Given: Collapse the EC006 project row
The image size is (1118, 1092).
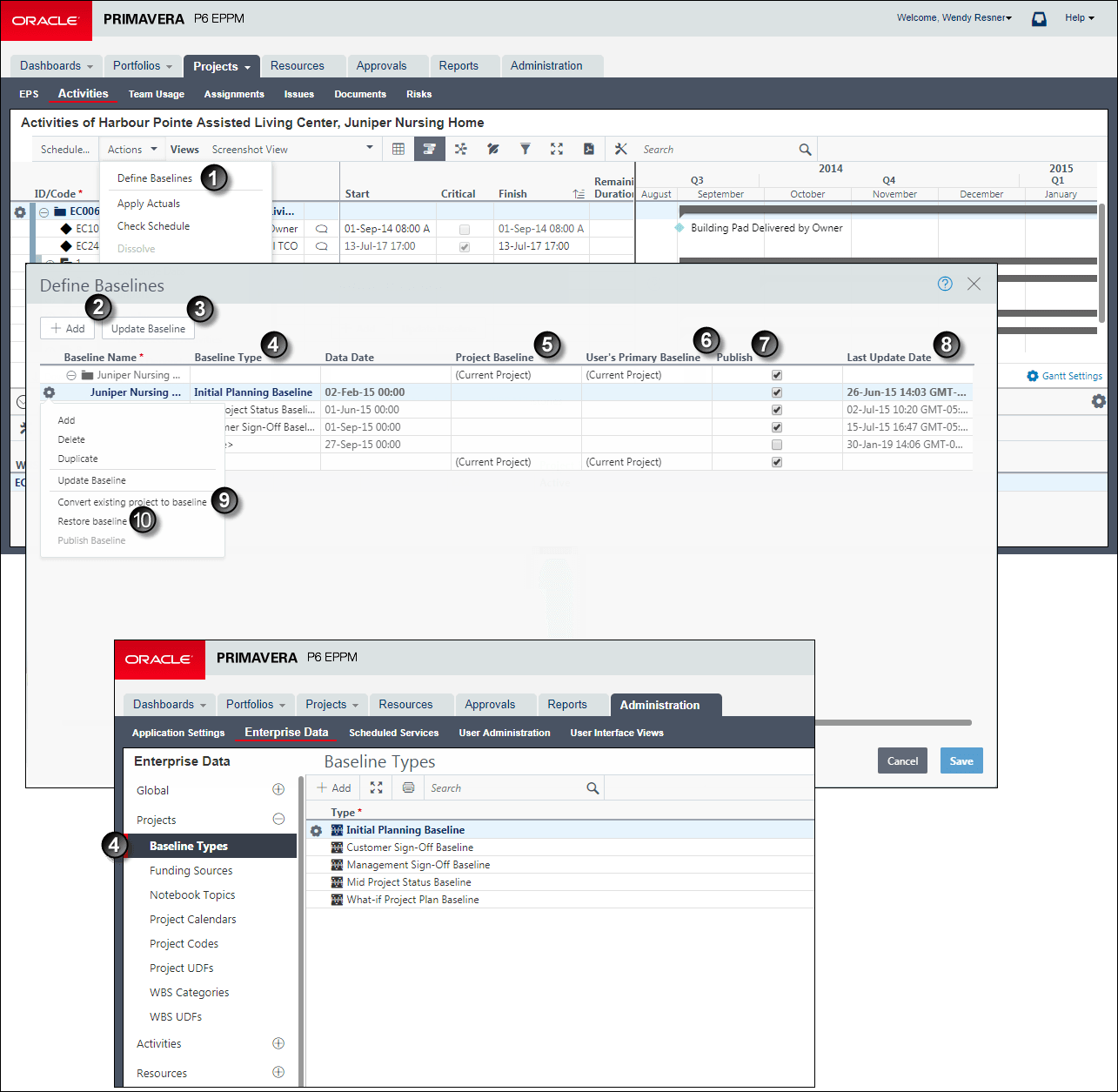Looking at the screenshot, I should click(x=44, y=211).
